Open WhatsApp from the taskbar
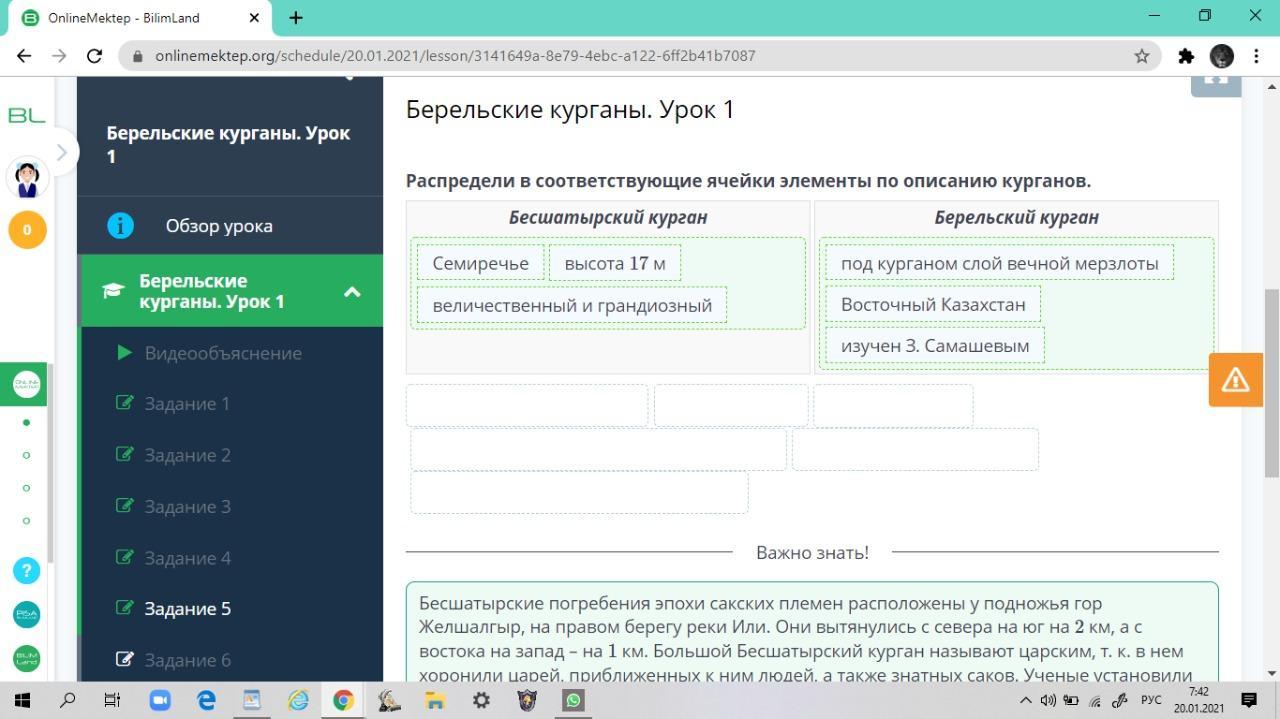1280x719 pixels. pos(573,700)
